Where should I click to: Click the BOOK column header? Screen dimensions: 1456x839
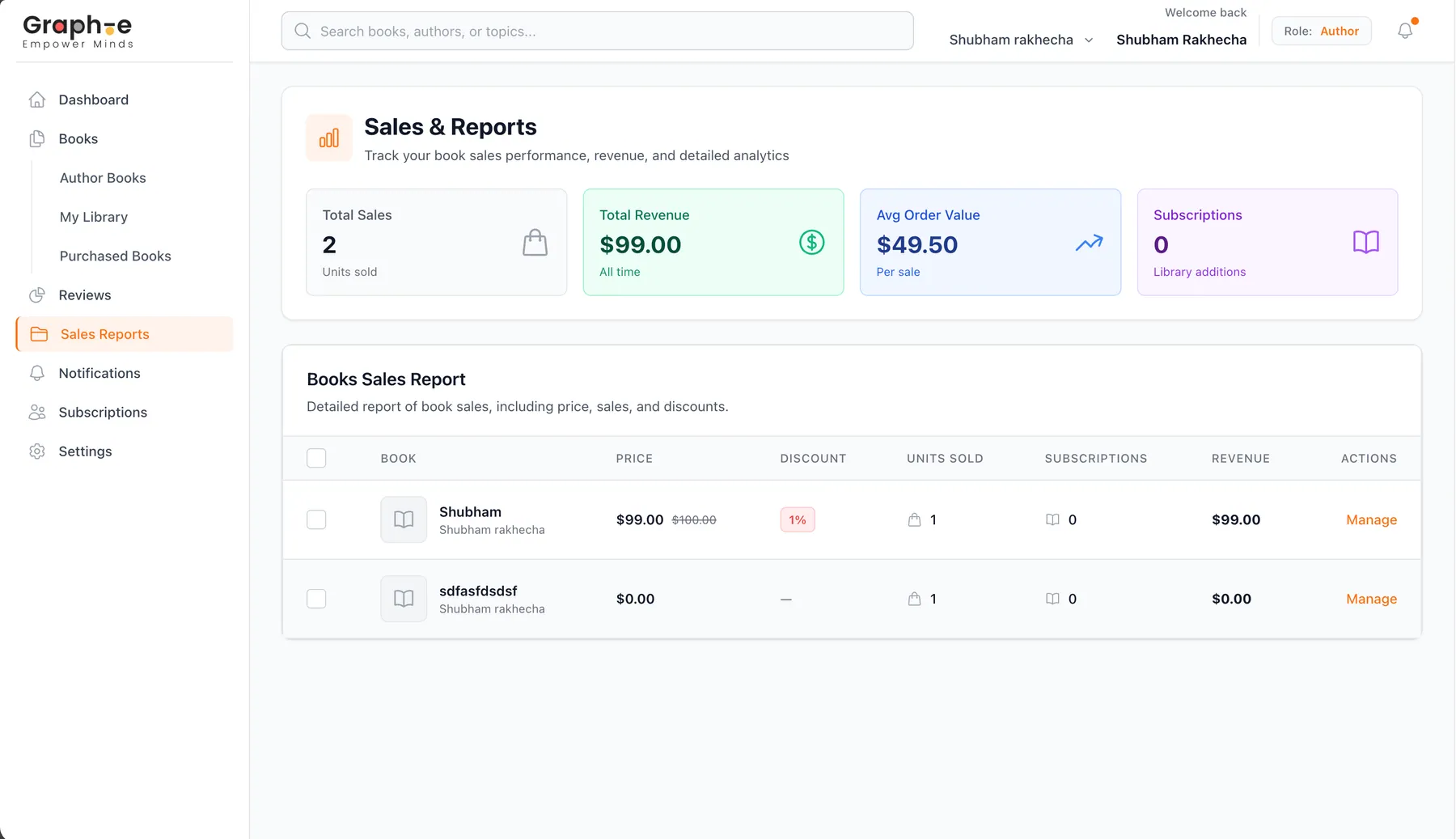point(398,458)
